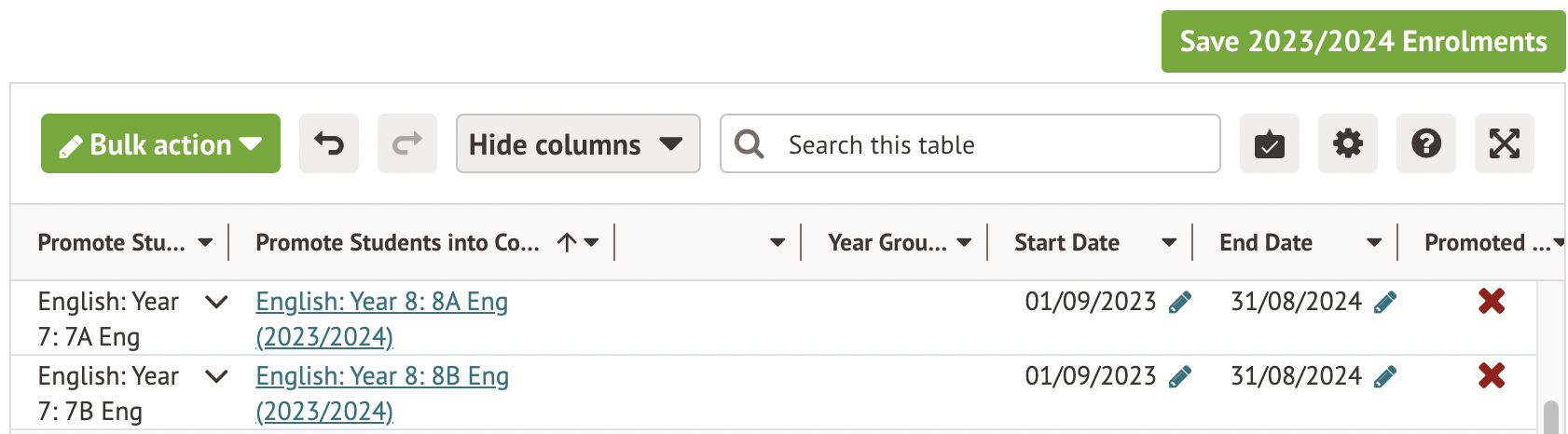This screenshot has height=434, width=1568.
Task: Click the undo arrow button
Action: [x=328, y=143]
